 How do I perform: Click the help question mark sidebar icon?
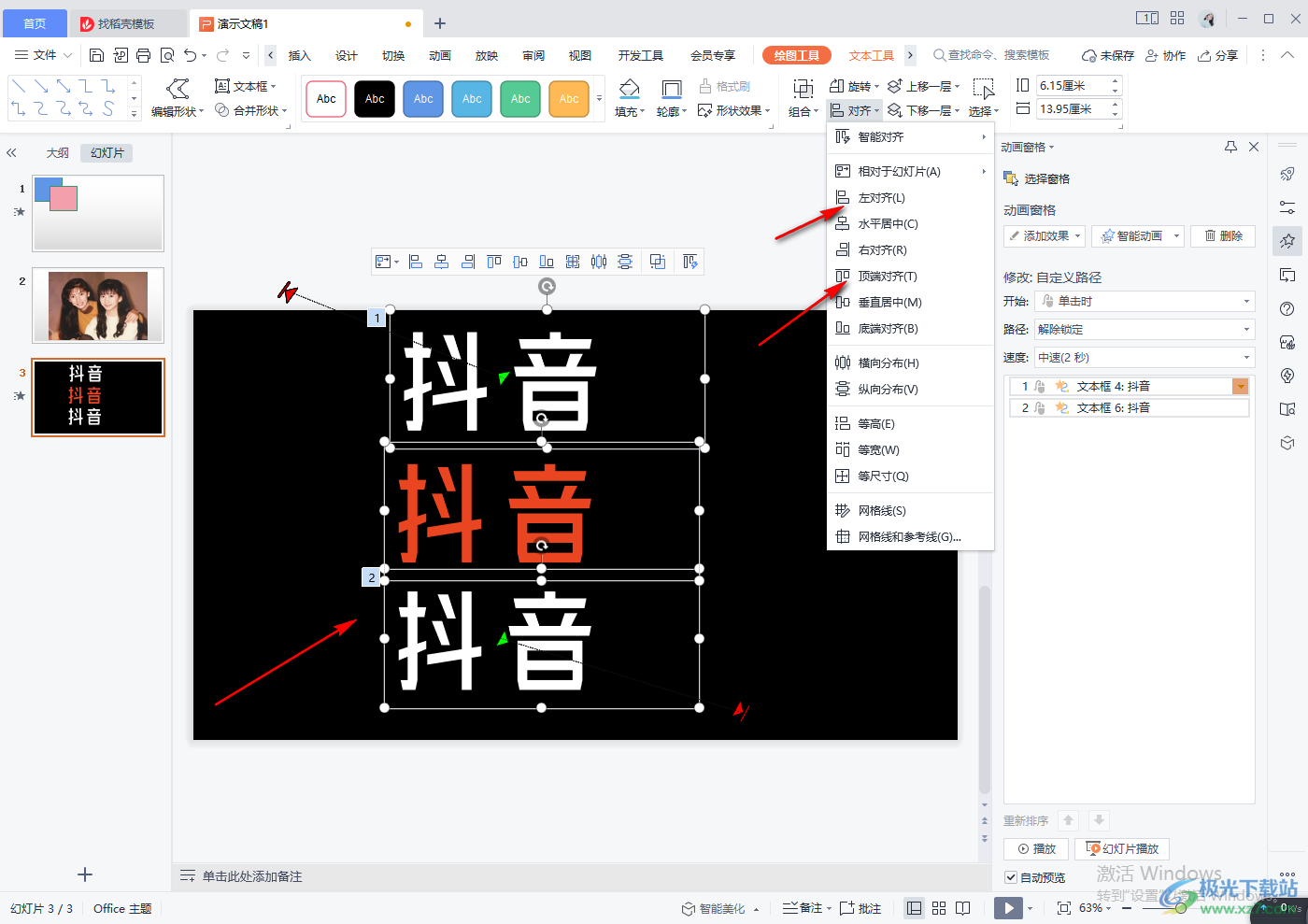point(1287,308)
